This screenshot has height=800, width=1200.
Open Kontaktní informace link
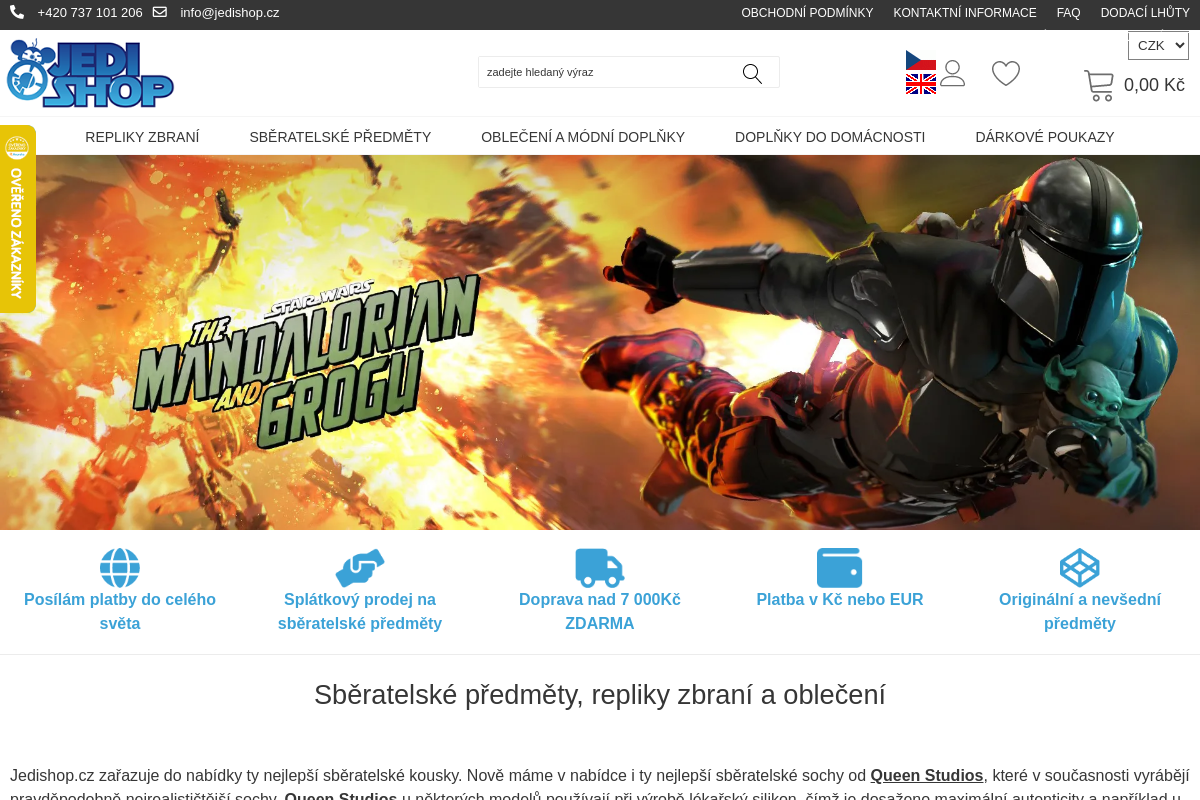coord(965,13)
